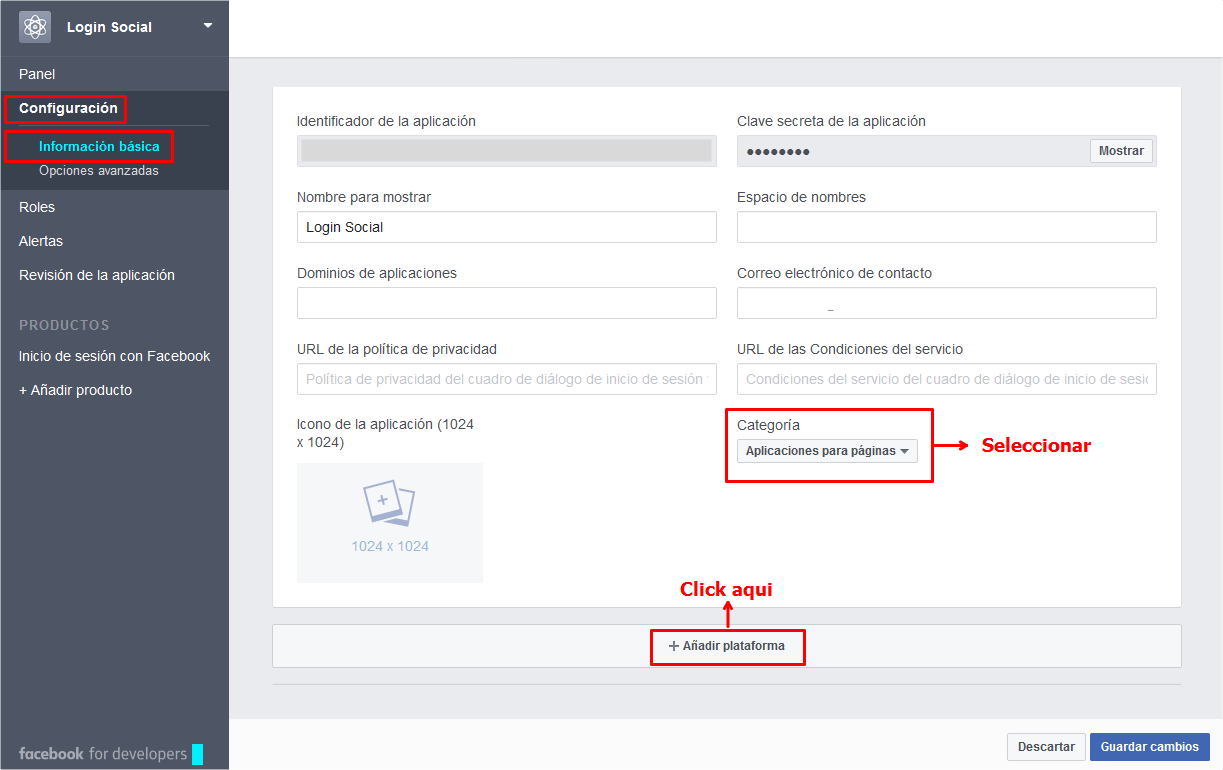Open the Categoría dropdown
The image size is (1223, 770).
(827, 451)
